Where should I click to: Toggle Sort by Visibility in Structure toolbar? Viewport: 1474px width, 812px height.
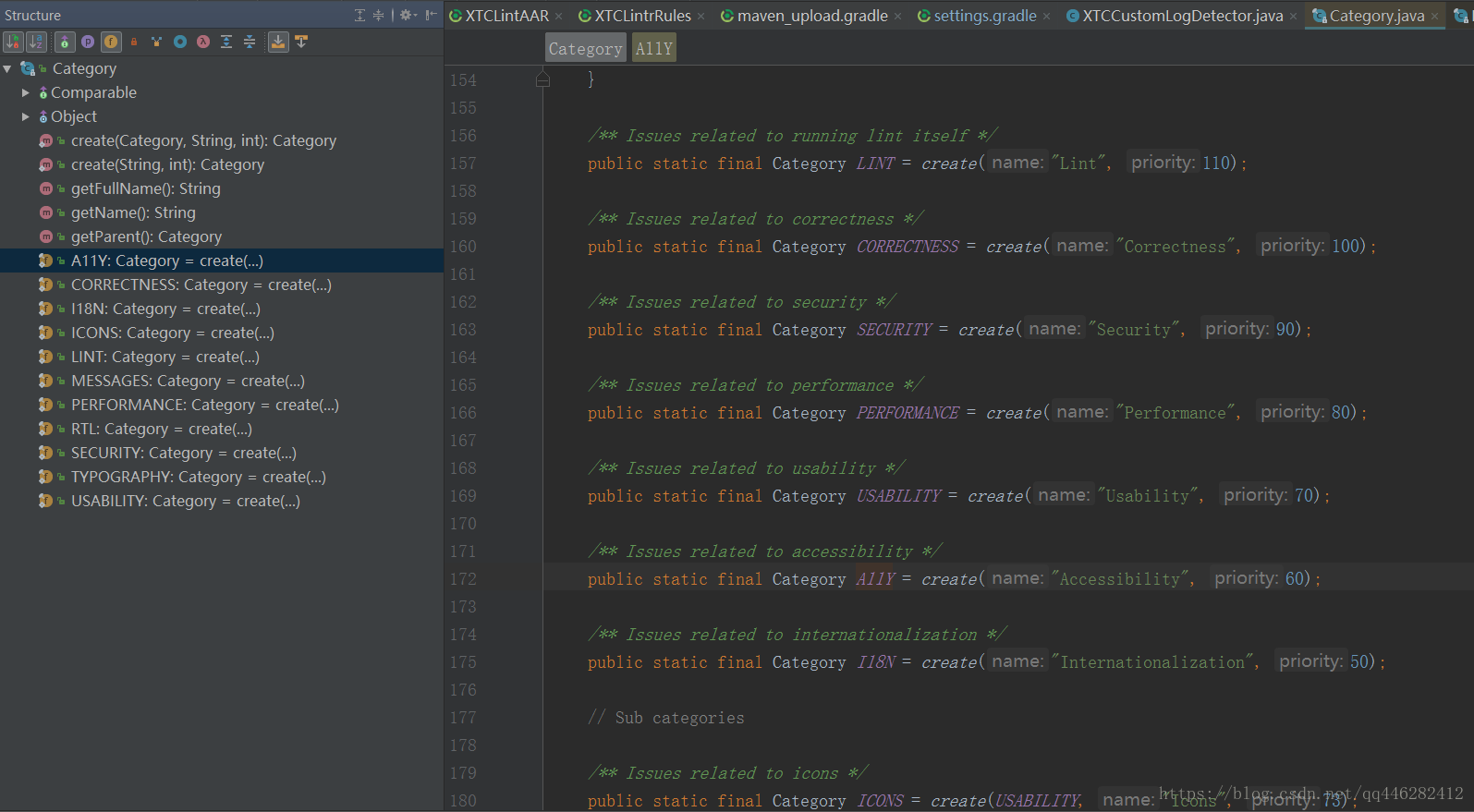[x=13, y=42]
